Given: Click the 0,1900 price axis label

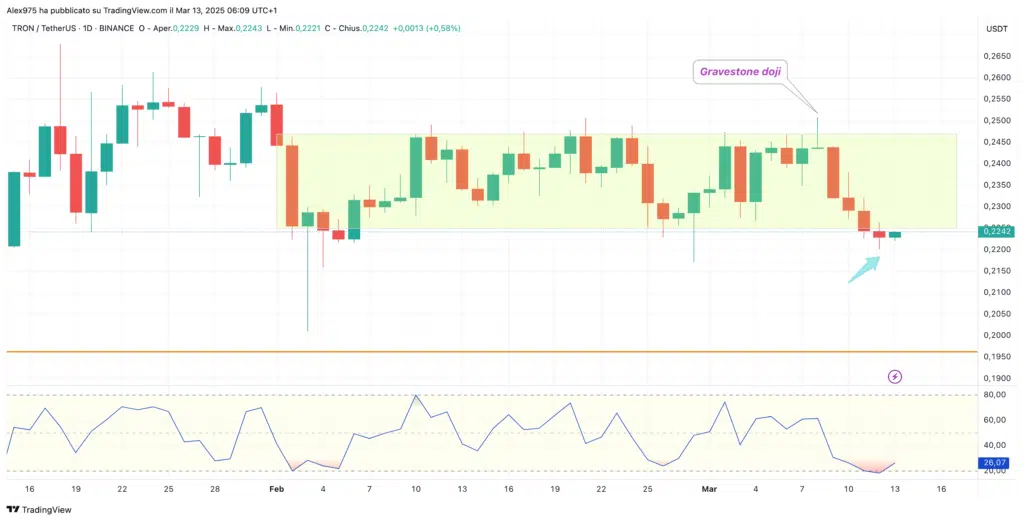Looking at the screenshot, I should coord(995,379).
